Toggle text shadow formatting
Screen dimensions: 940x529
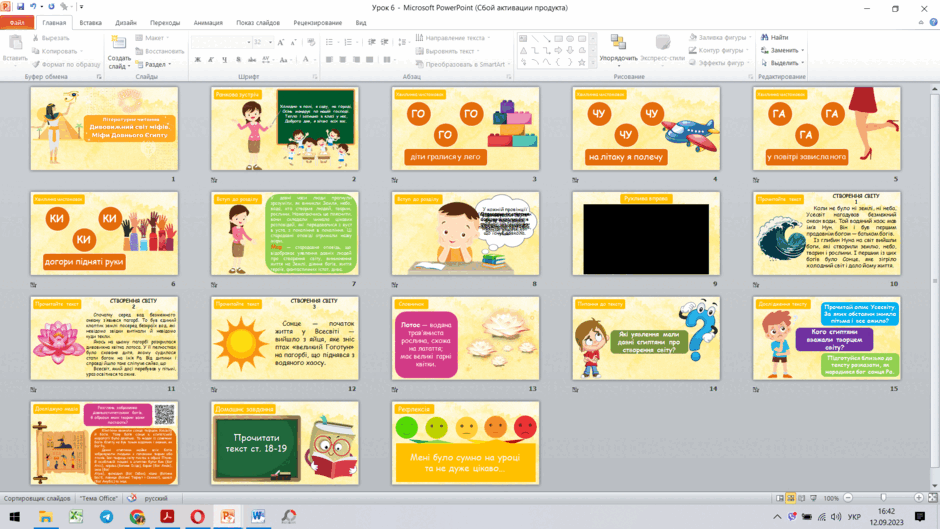coord(238,59)
